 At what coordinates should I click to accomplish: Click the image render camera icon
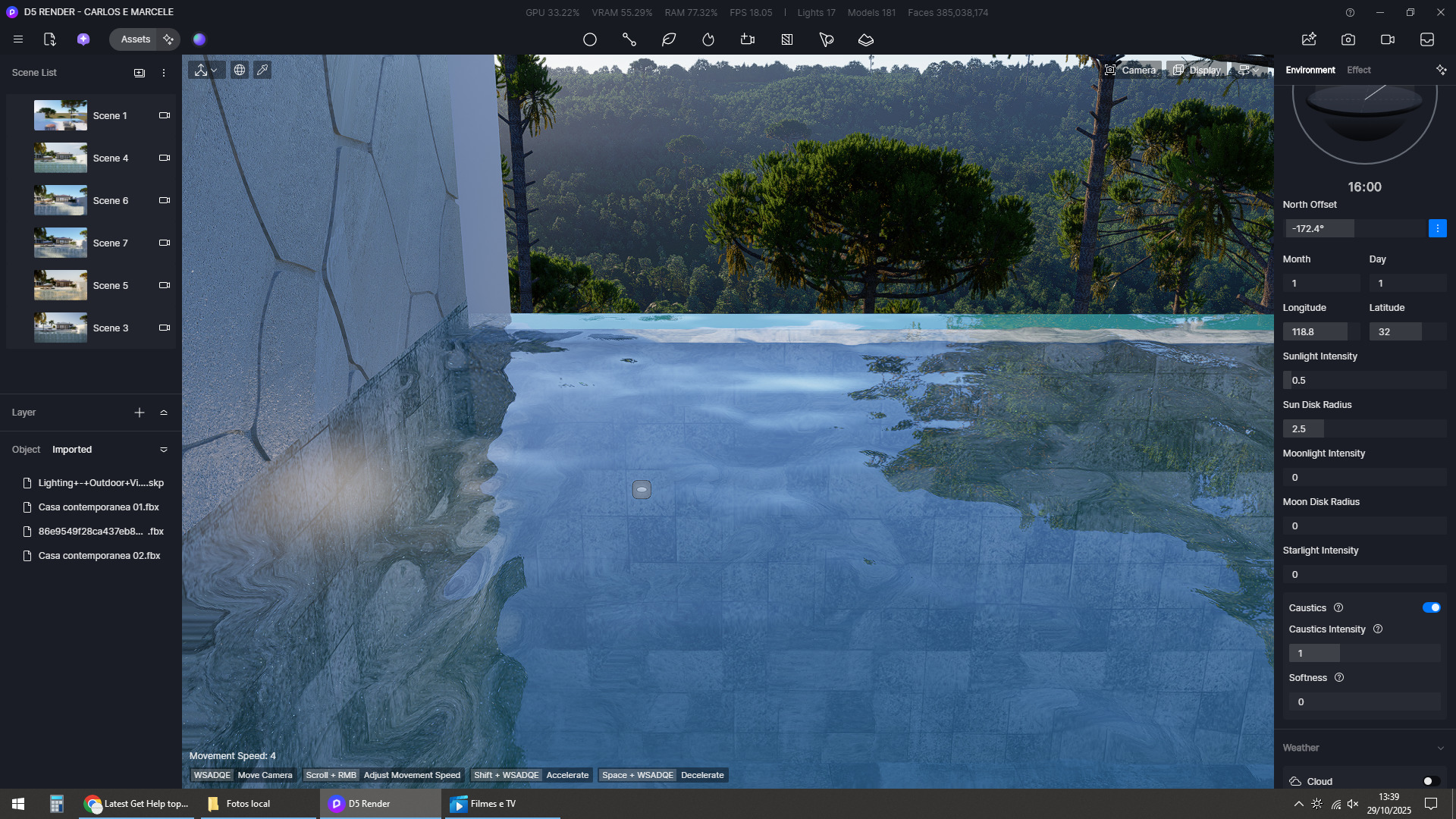pos(1348,39)
